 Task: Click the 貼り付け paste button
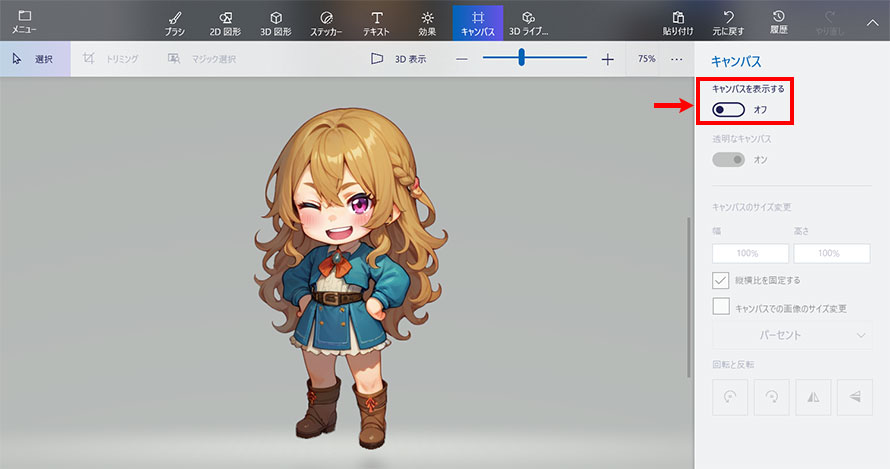click(x=678, y=23)
